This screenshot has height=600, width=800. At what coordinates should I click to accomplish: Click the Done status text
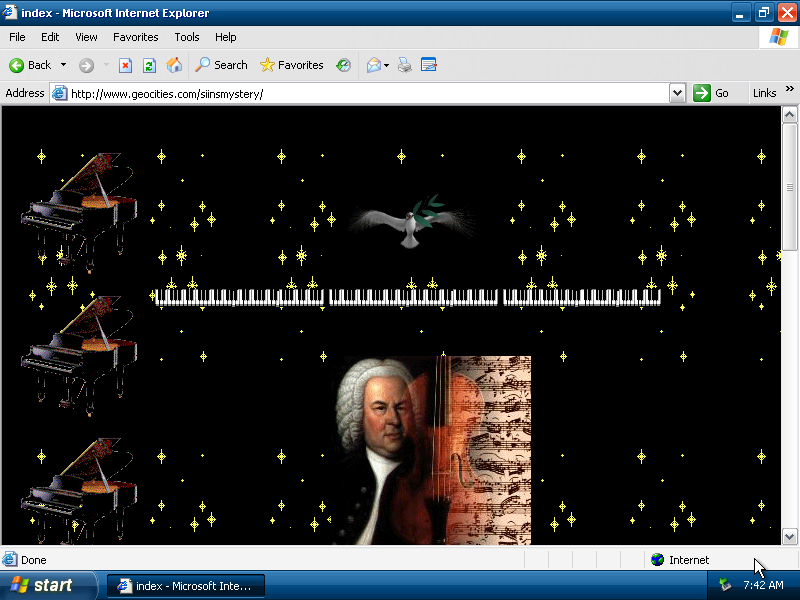pos(34,560)
